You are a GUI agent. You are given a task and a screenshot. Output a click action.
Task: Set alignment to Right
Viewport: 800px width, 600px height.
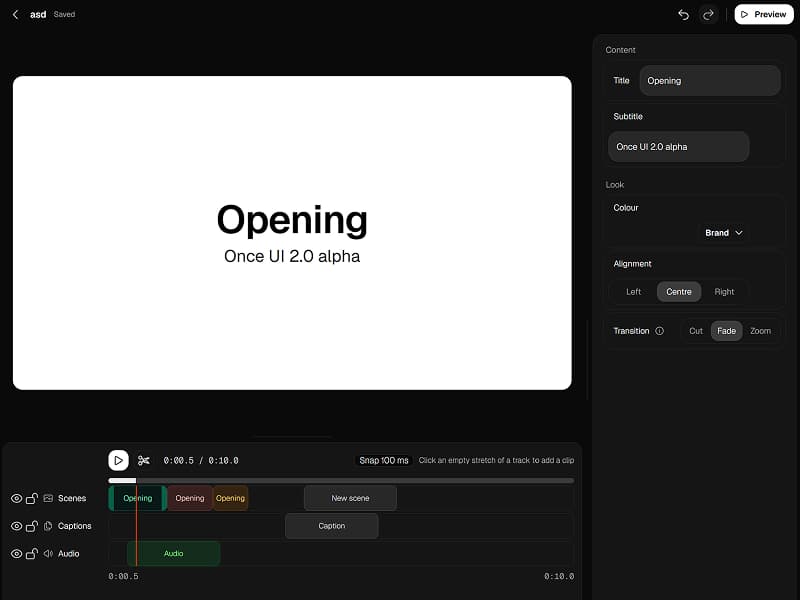click(724, 292)
